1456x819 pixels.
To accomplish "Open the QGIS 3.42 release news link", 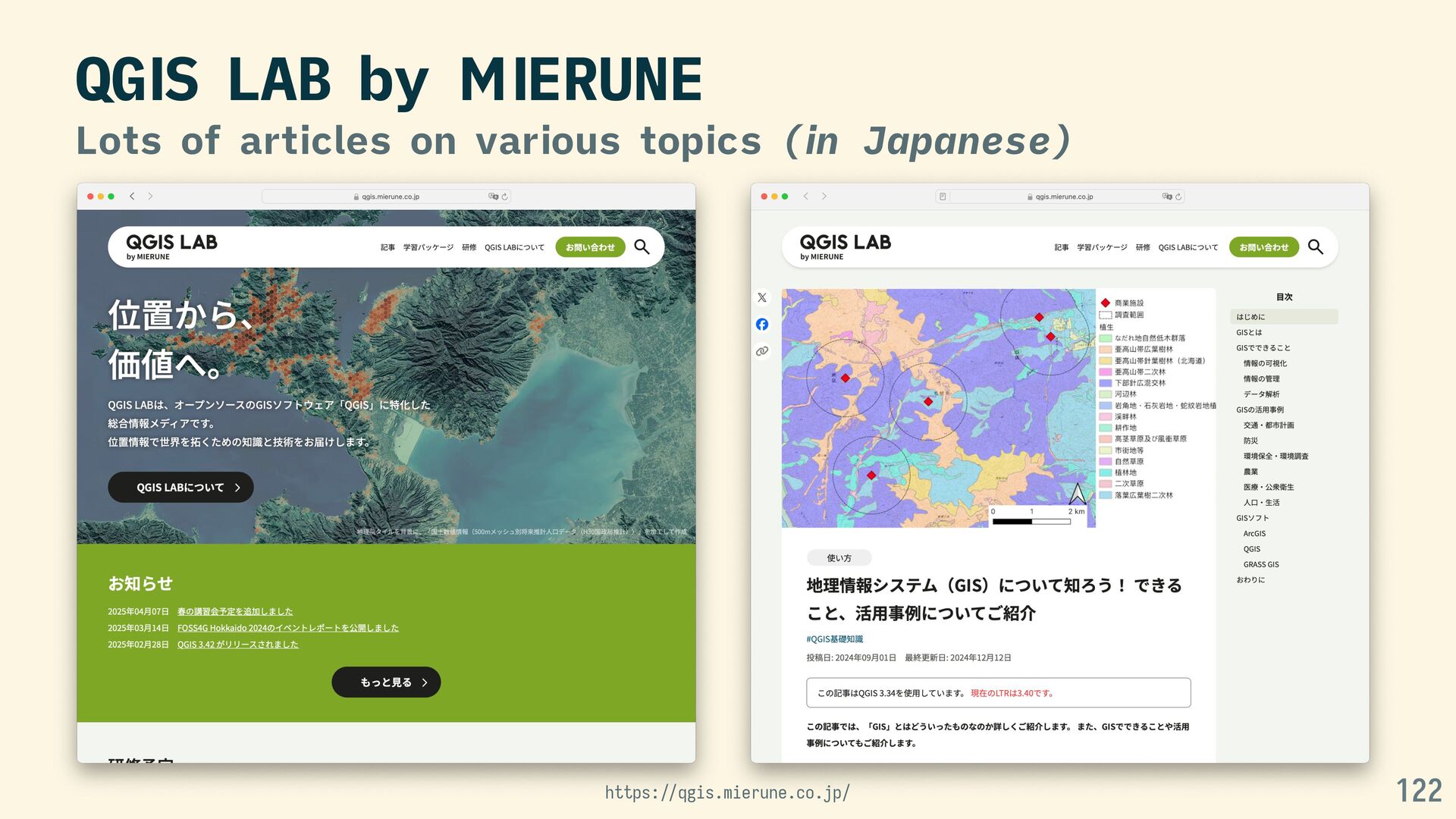I will pos(237,645).
